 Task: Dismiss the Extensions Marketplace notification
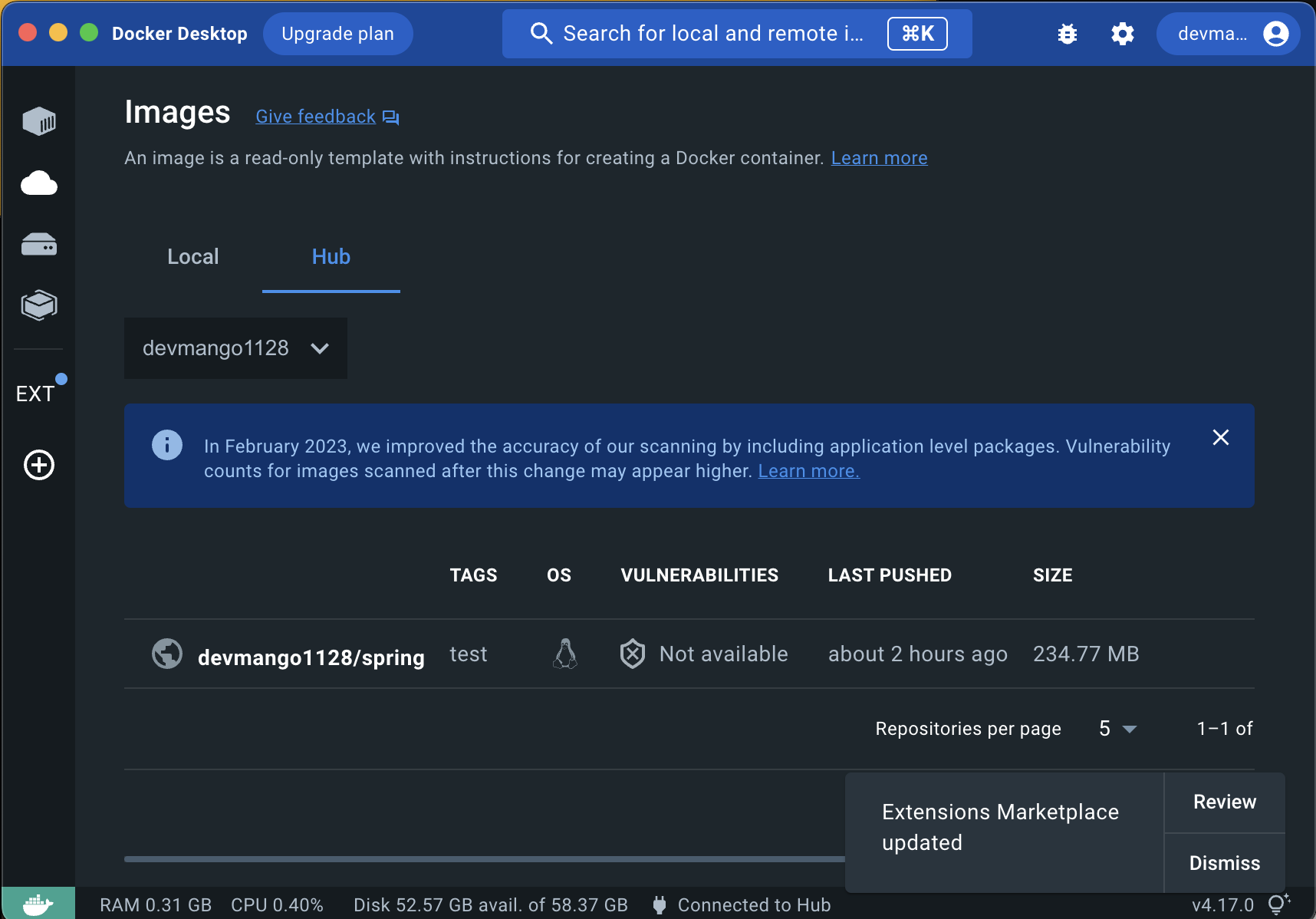coord(1225,864)
